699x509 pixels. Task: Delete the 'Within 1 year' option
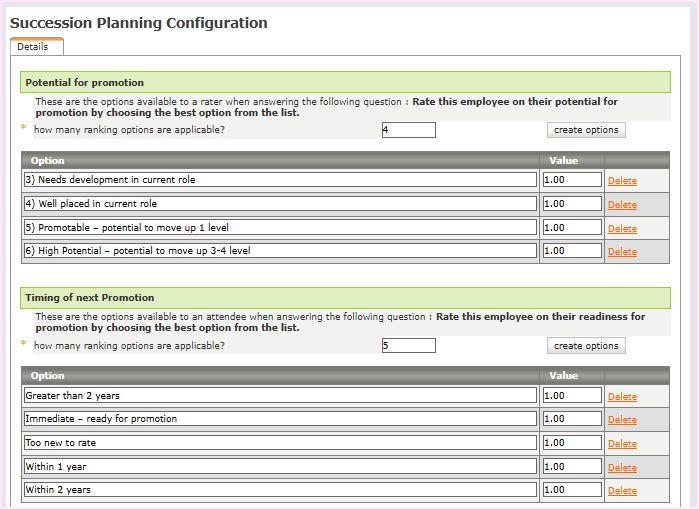622,468
